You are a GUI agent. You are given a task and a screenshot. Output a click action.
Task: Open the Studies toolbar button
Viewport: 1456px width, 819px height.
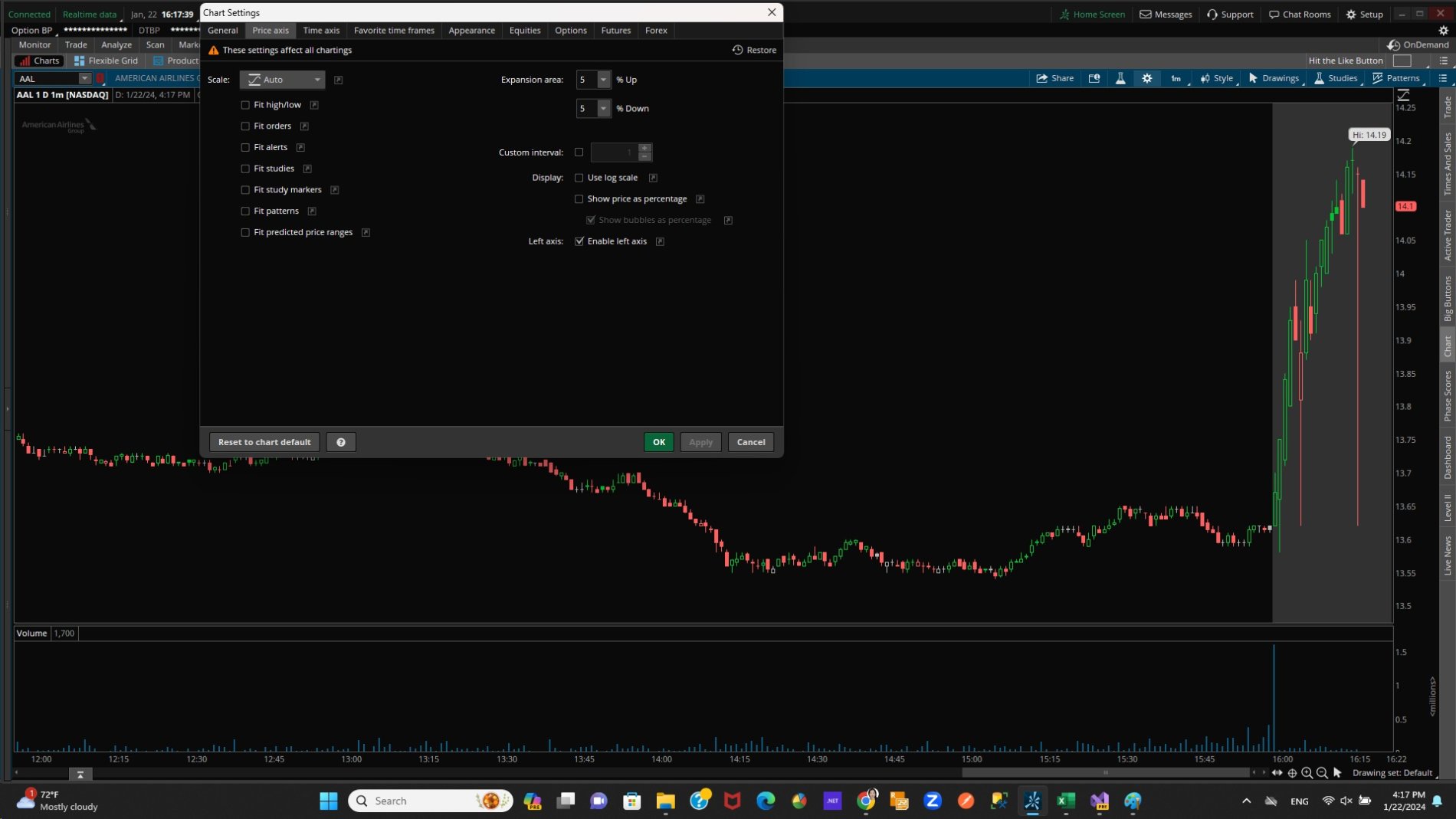[x=1336, y=78]
